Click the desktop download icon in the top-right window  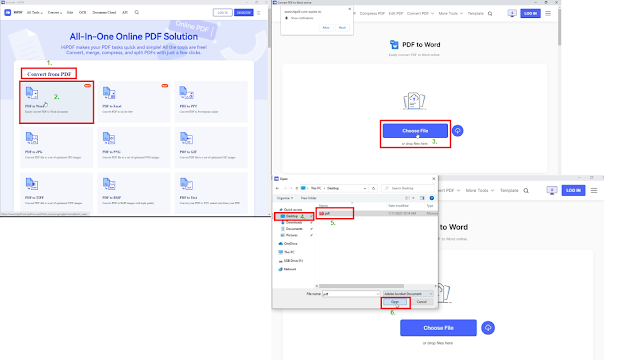(512, 13)
